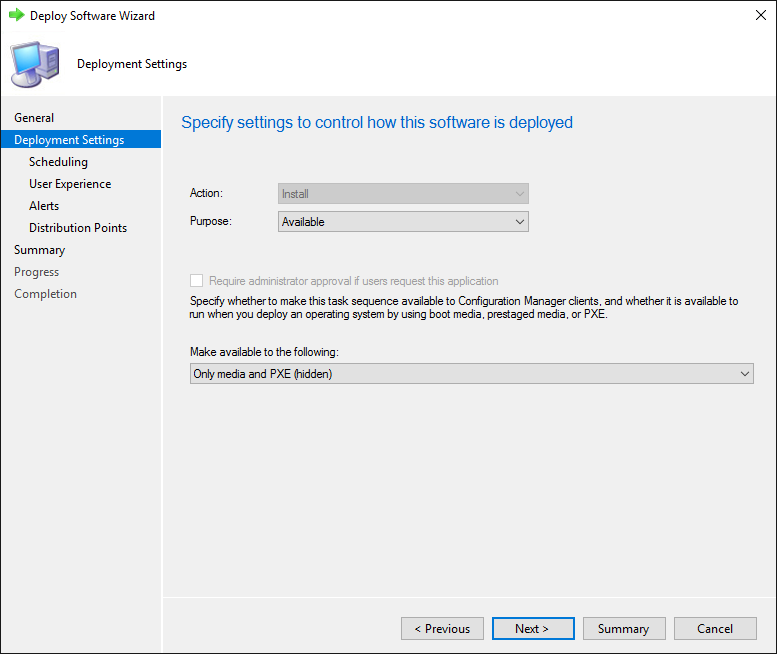777x654 pixels.
Task: Open the Make available to the following dropdown
Action: pyautogui.click(x=471, y=374)
